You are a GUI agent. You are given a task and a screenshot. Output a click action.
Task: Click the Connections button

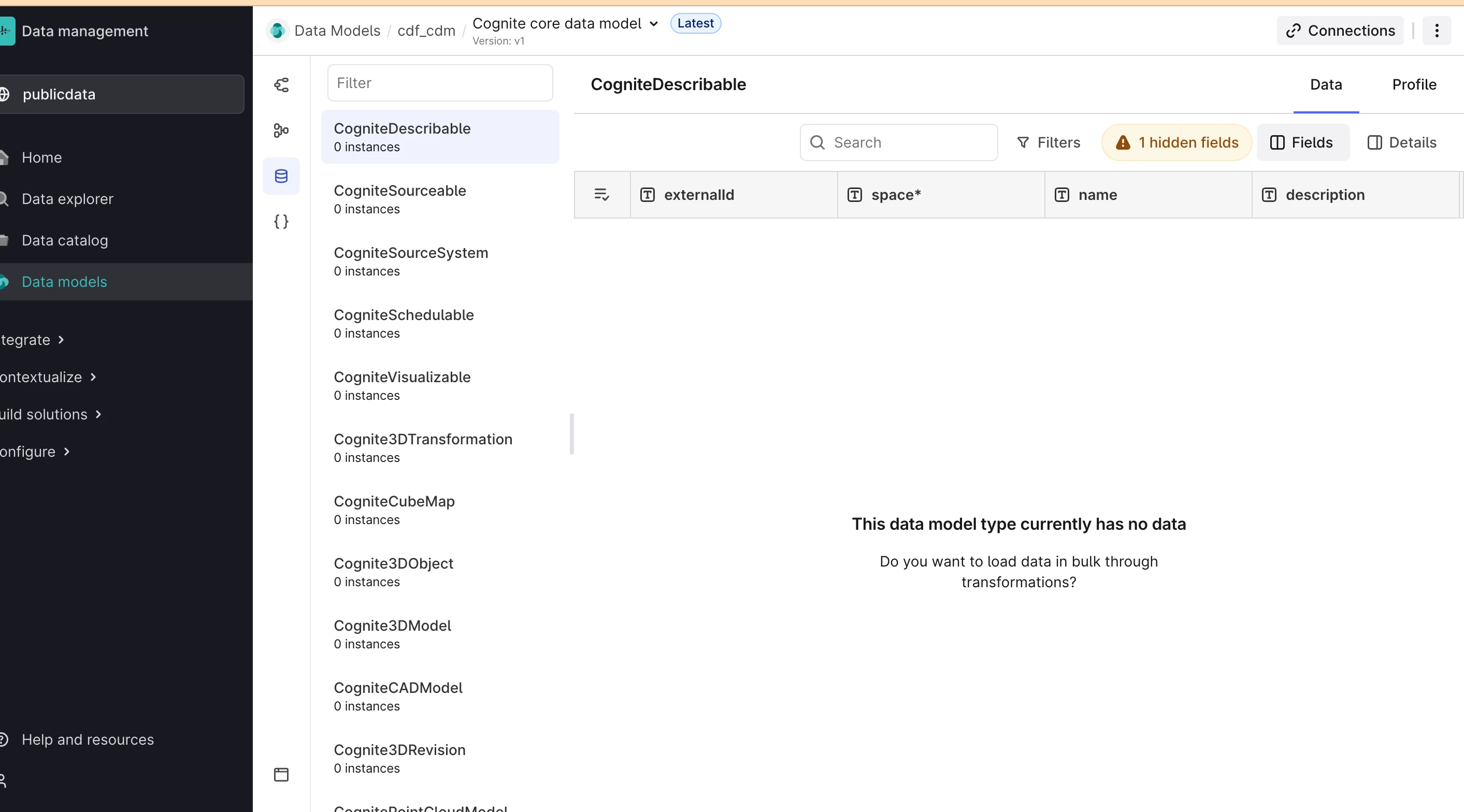[1340, 31]
